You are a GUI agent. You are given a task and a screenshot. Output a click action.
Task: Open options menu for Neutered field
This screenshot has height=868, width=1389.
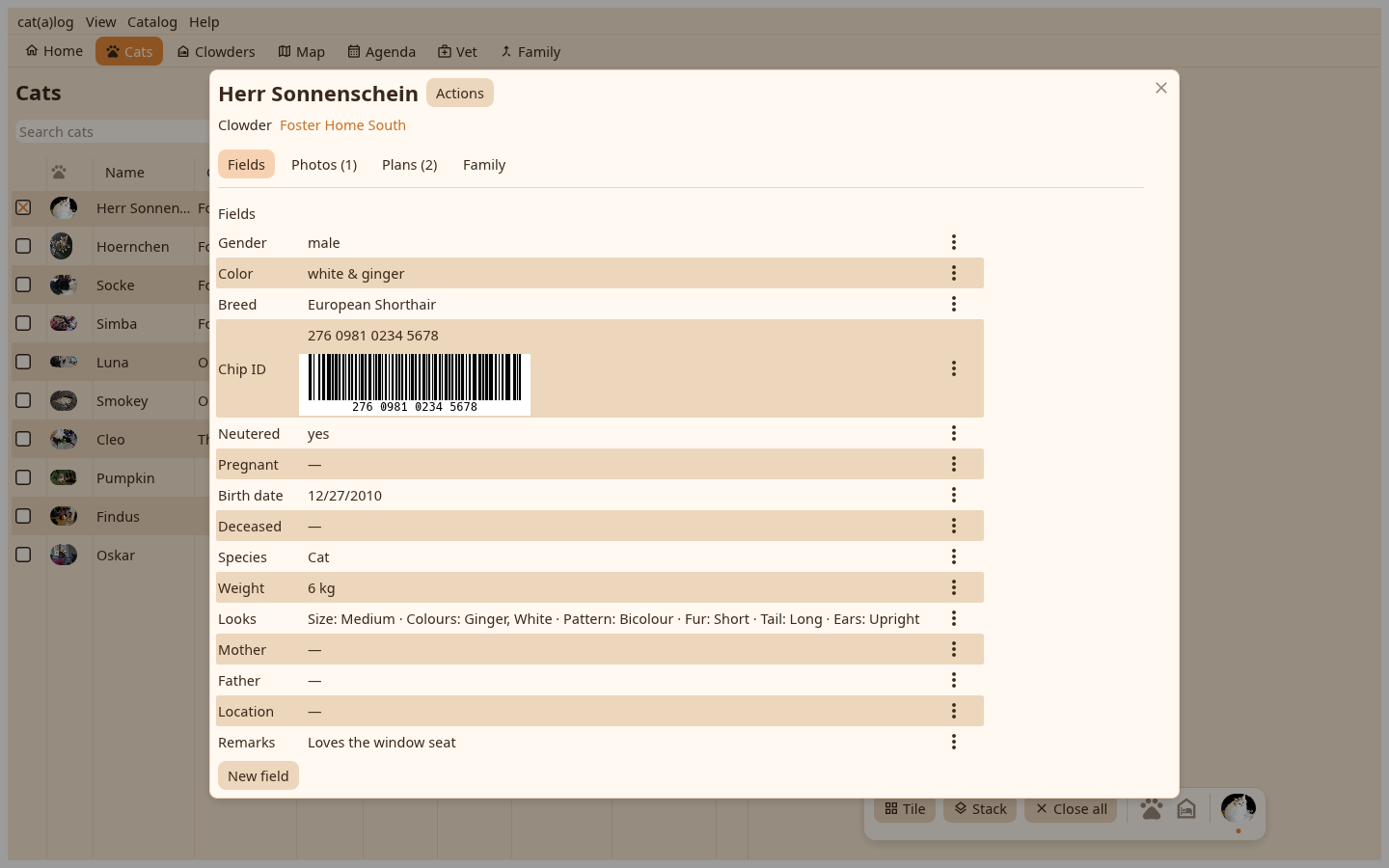953,433
